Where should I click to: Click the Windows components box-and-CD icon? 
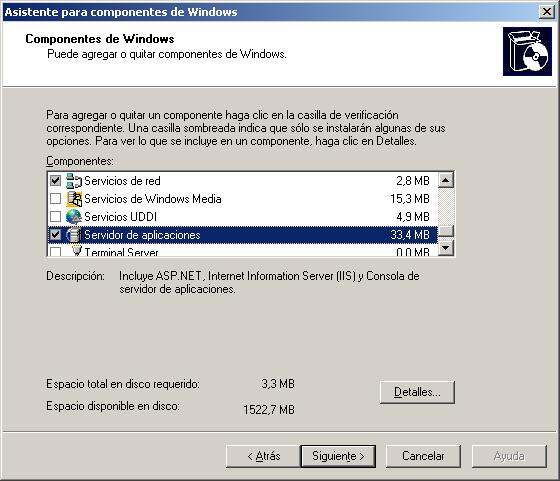pos(527,51)
